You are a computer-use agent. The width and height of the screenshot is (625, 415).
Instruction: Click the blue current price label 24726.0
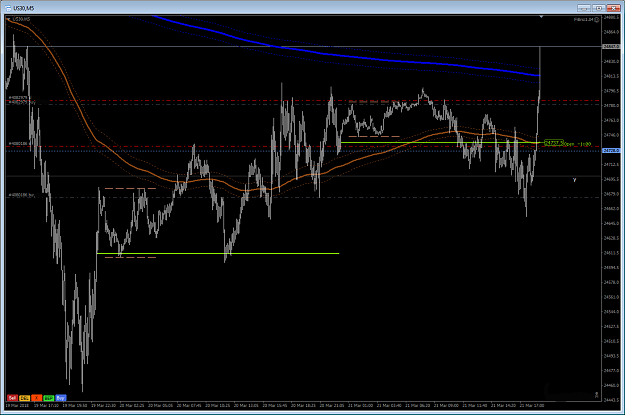coord(611,151)
